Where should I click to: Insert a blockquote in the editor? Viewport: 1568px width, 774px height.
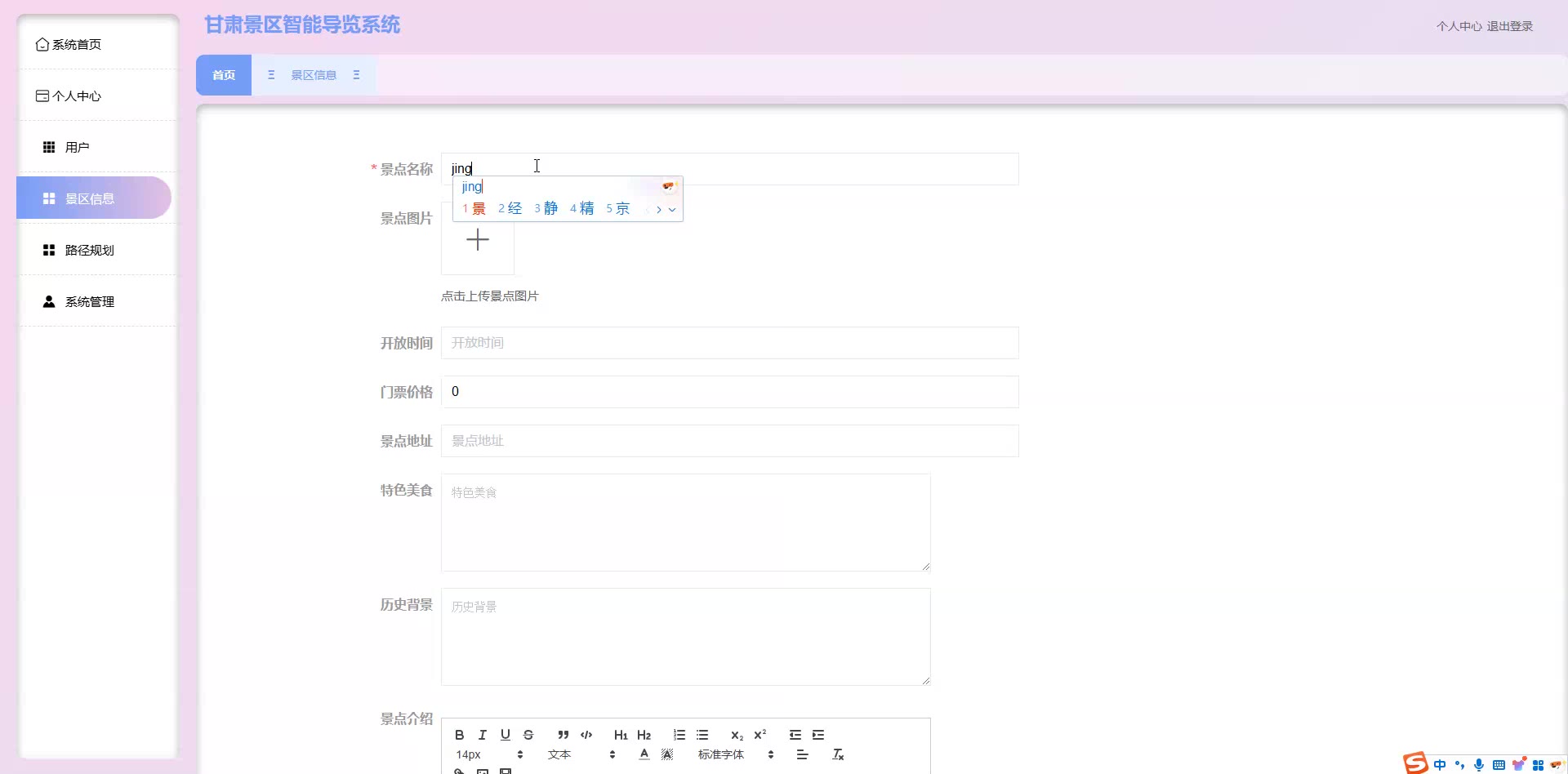pos(563,735)
